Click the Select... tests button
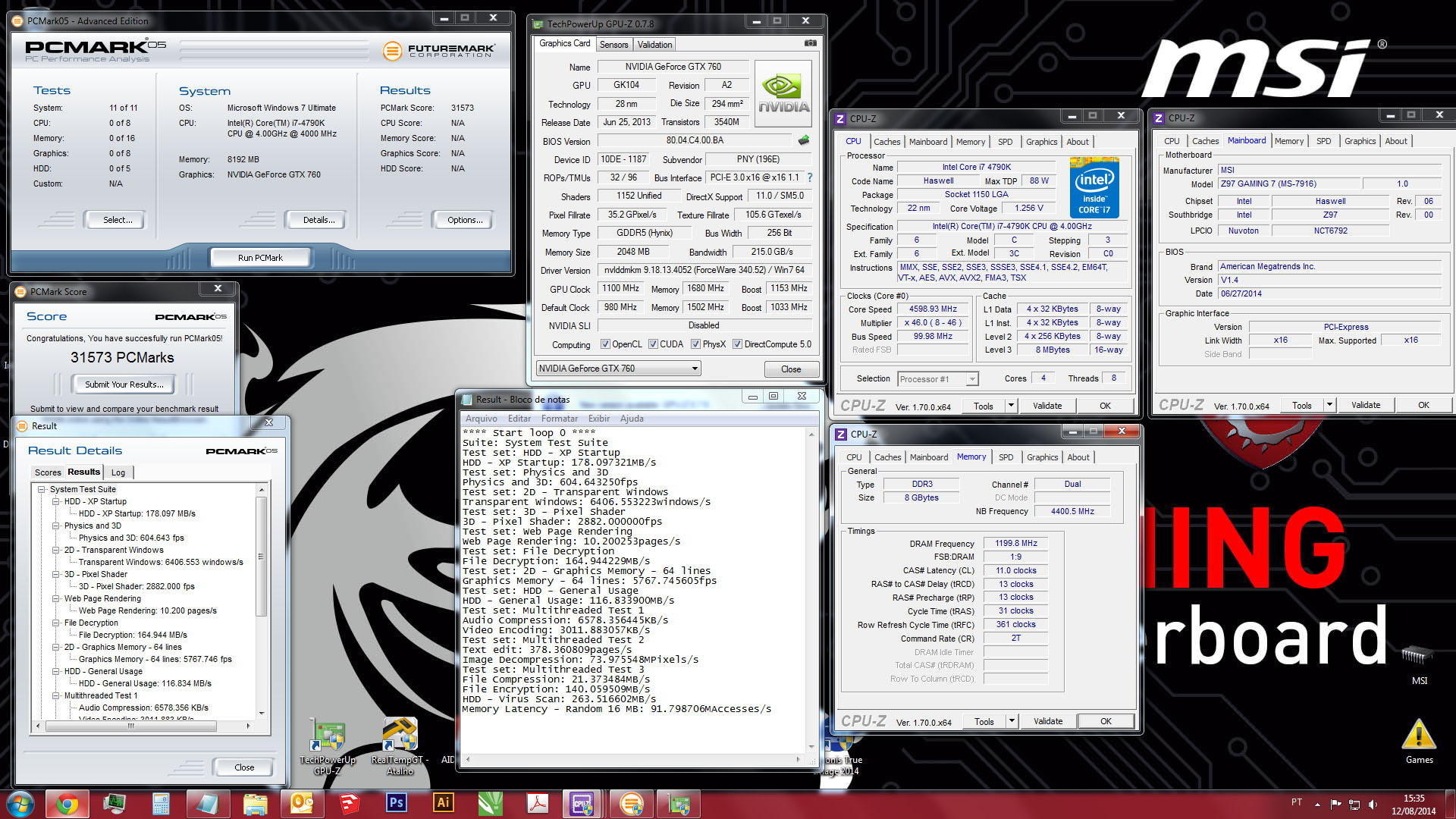Screen dimensions: 1456x819 click(117, 220)
